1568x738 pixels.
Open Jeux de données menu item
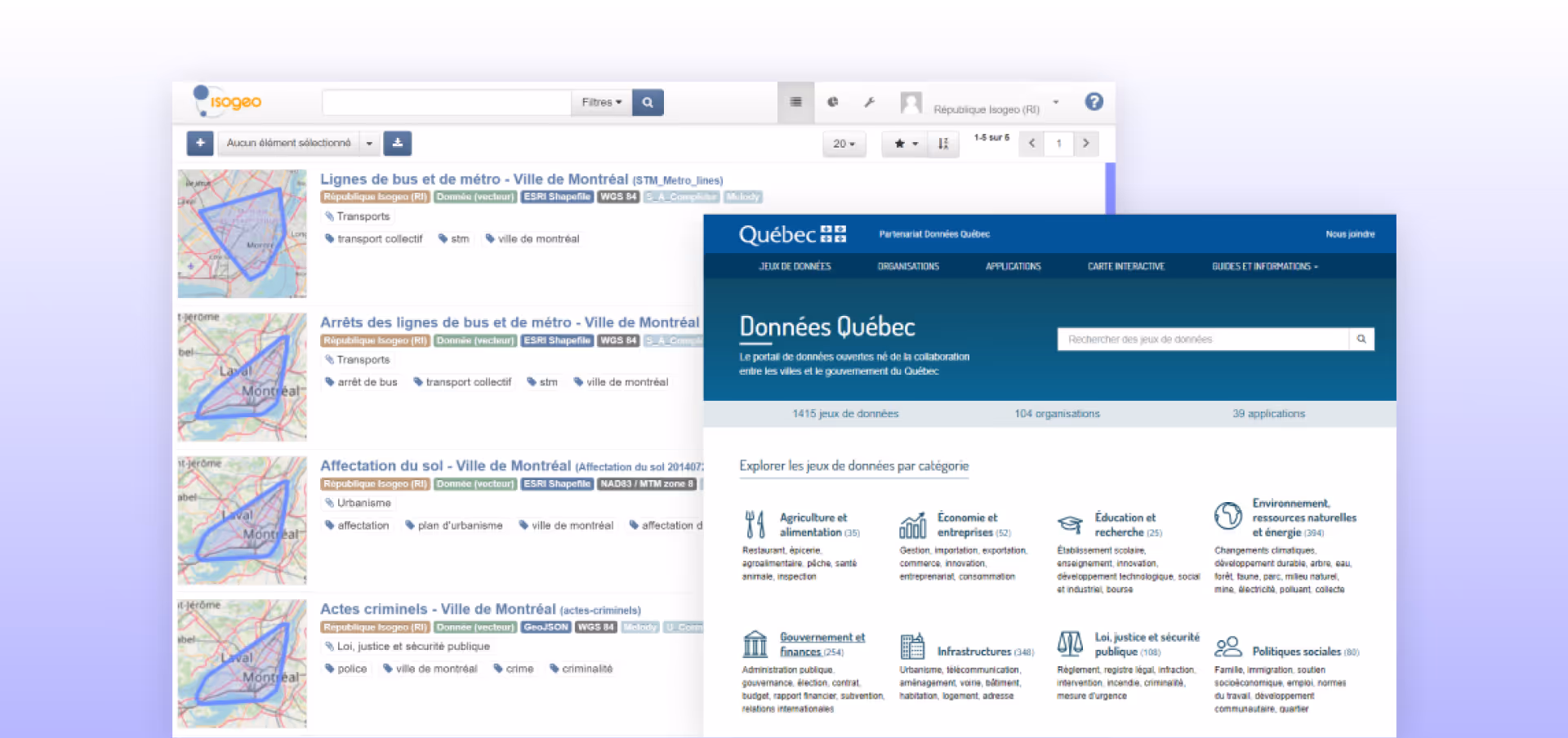(795, 266)
